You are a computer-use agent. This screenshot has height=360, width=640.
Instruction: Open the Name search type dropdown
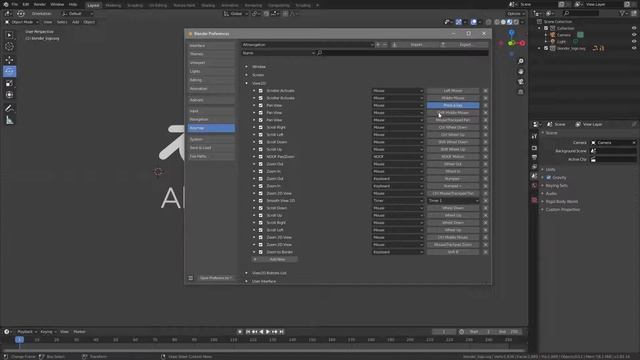(x=278, y=53)
